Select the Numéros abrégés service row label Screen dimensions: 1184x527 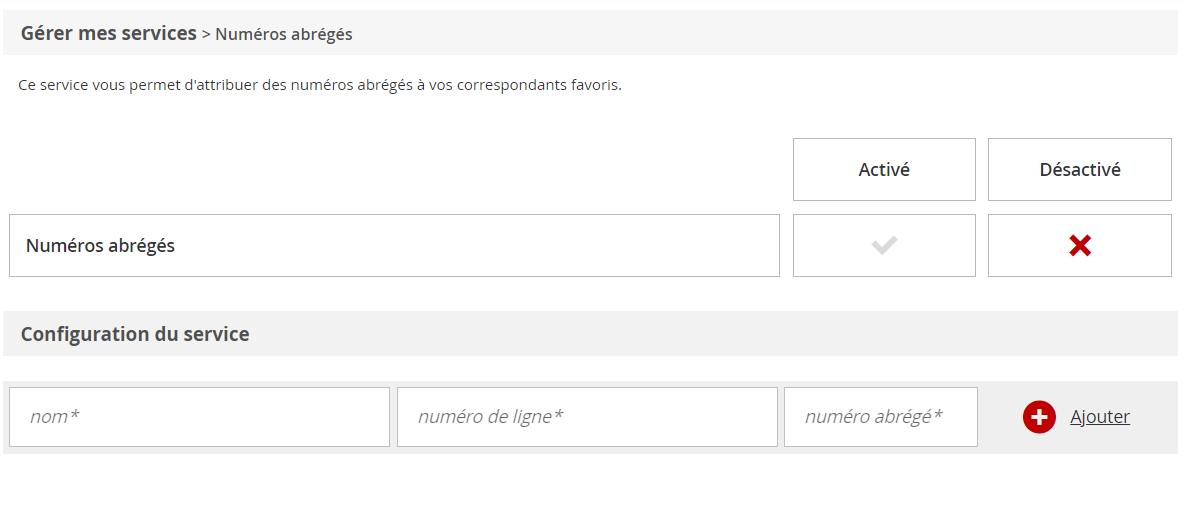coord(100,245)
